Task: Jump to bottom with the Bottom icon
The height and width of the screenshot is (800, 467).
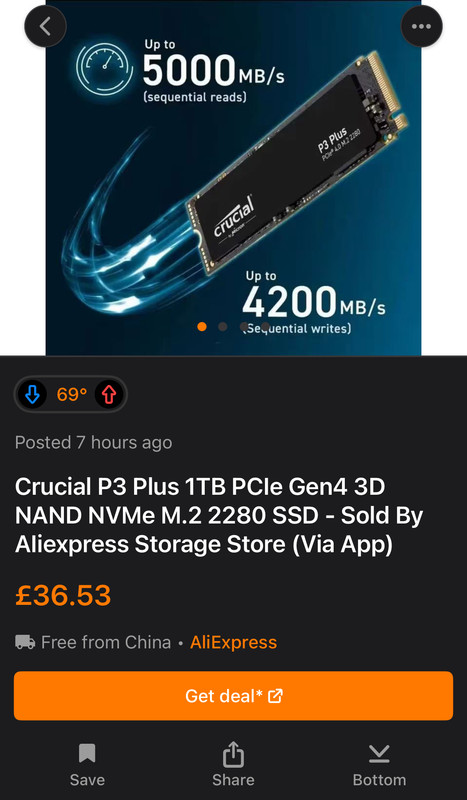Action: coord(379,765)
